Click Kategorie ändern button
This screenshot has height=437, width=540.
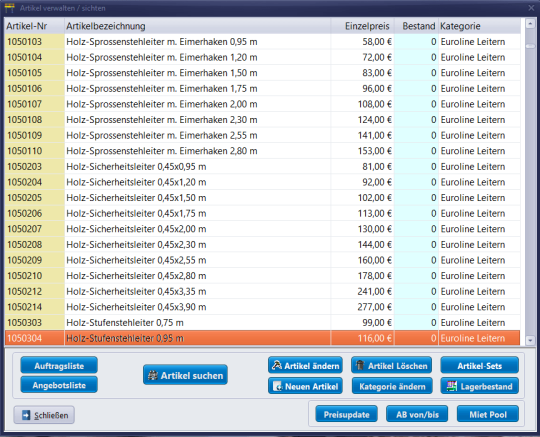(x=392, y=386)
